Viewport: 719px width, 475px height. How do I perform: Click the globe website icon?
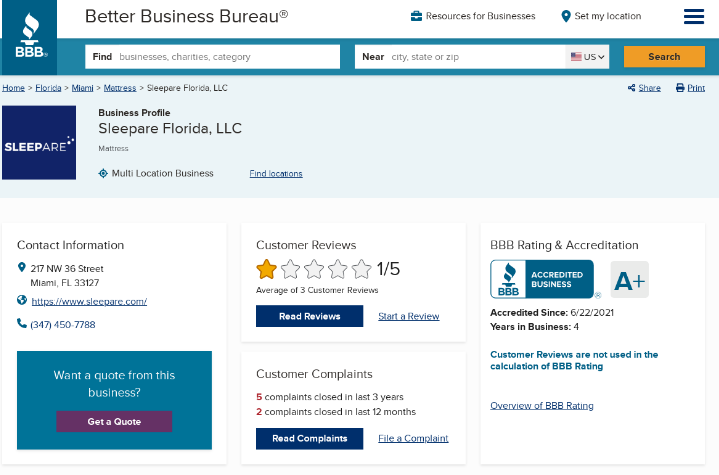[22, 300]
